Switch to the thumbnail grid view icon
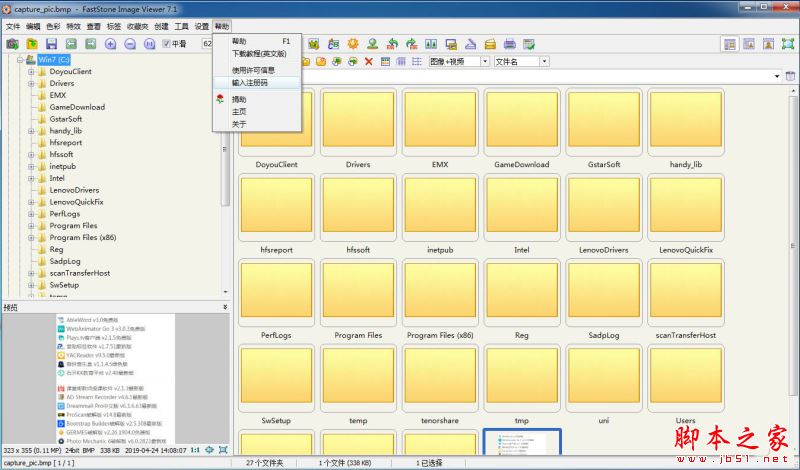 385,61
